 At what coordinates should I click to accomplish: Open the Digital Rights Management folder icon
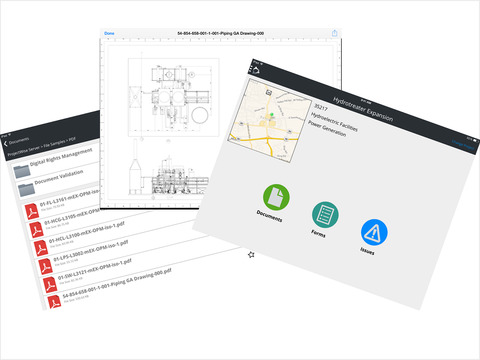tap(22, 171)
